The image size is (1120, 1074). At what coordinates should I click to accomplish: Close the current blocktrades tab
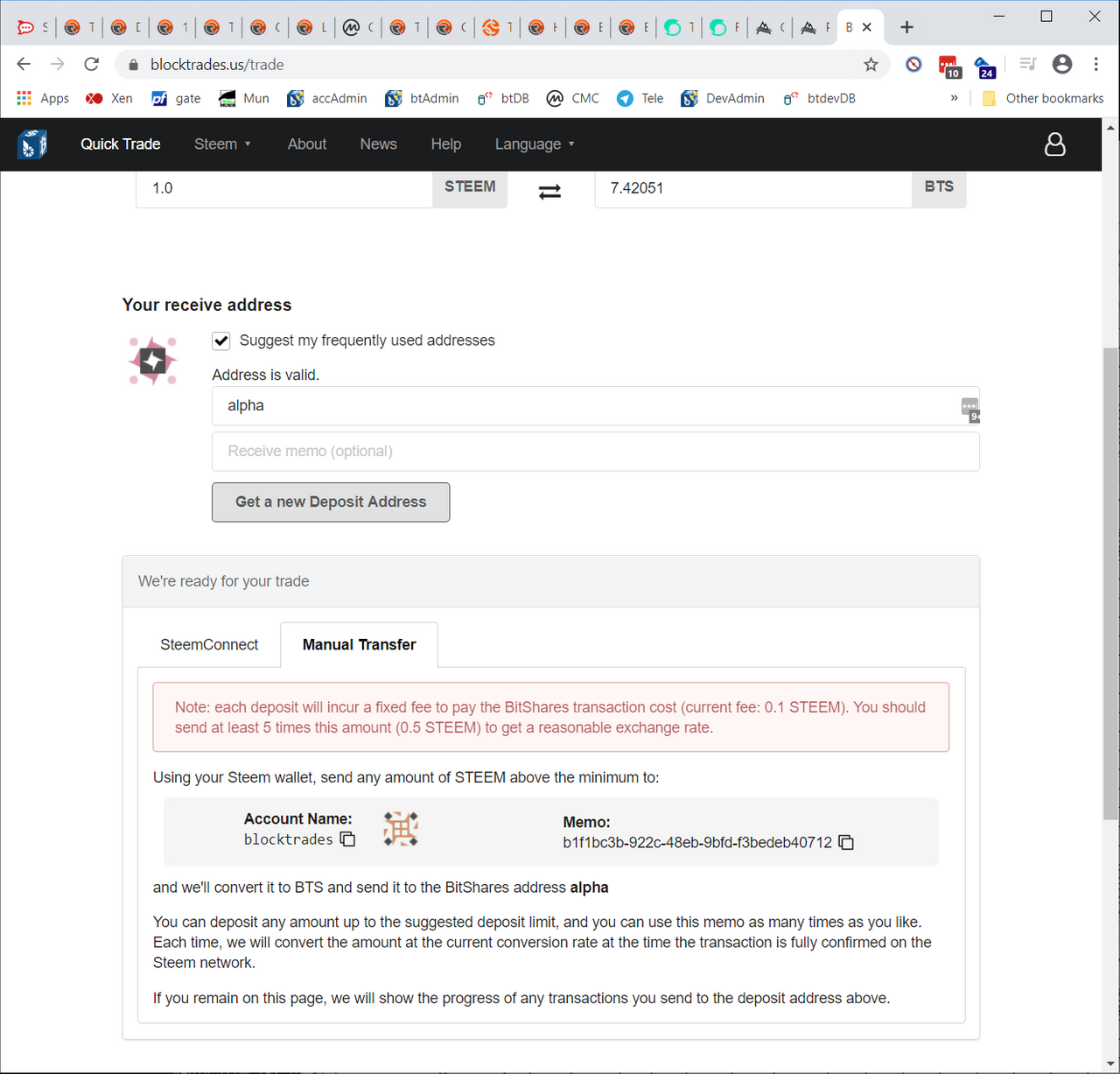point(866,27)
